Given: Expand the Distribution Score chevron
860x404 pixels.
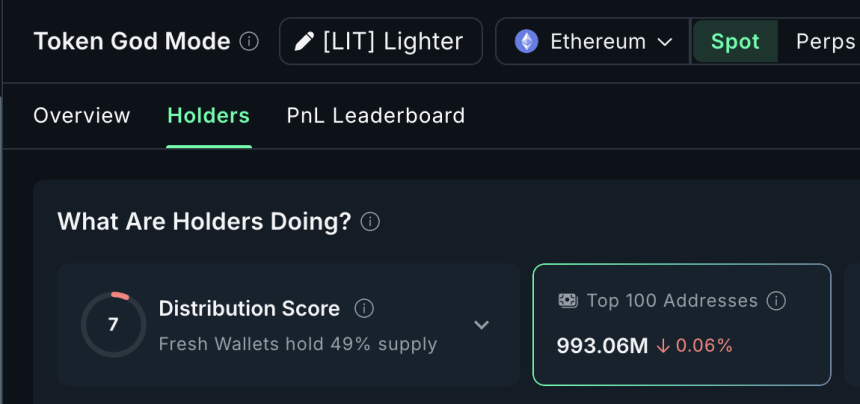Looking at the screenshot, I should (x=481, y=325).
